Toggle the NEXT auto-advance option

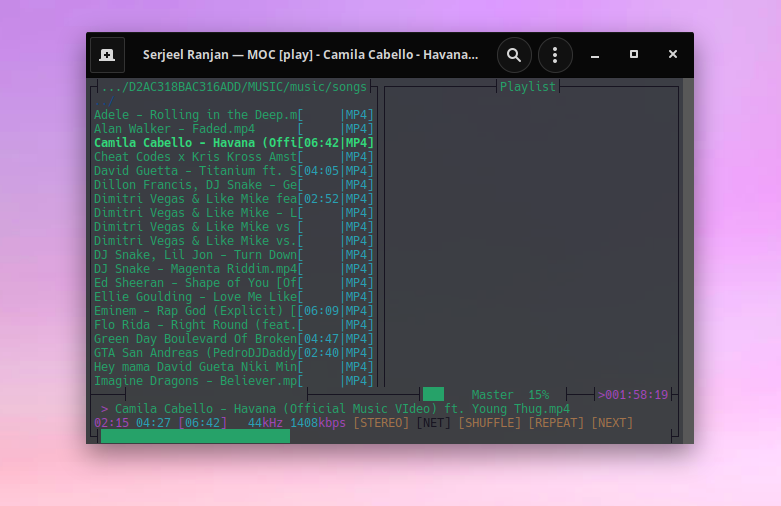[612, 423]
